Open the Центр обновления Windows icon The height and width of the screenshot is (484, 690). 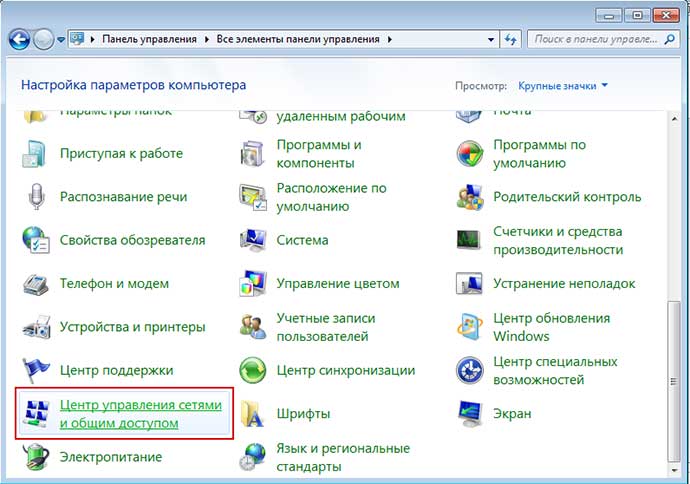[x=469, y=327]
